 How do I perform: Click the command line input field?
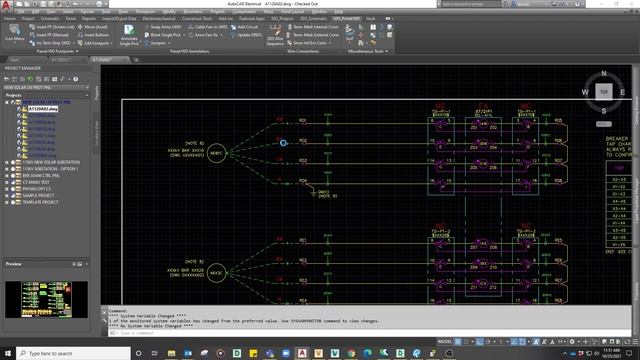coord(369,333)
